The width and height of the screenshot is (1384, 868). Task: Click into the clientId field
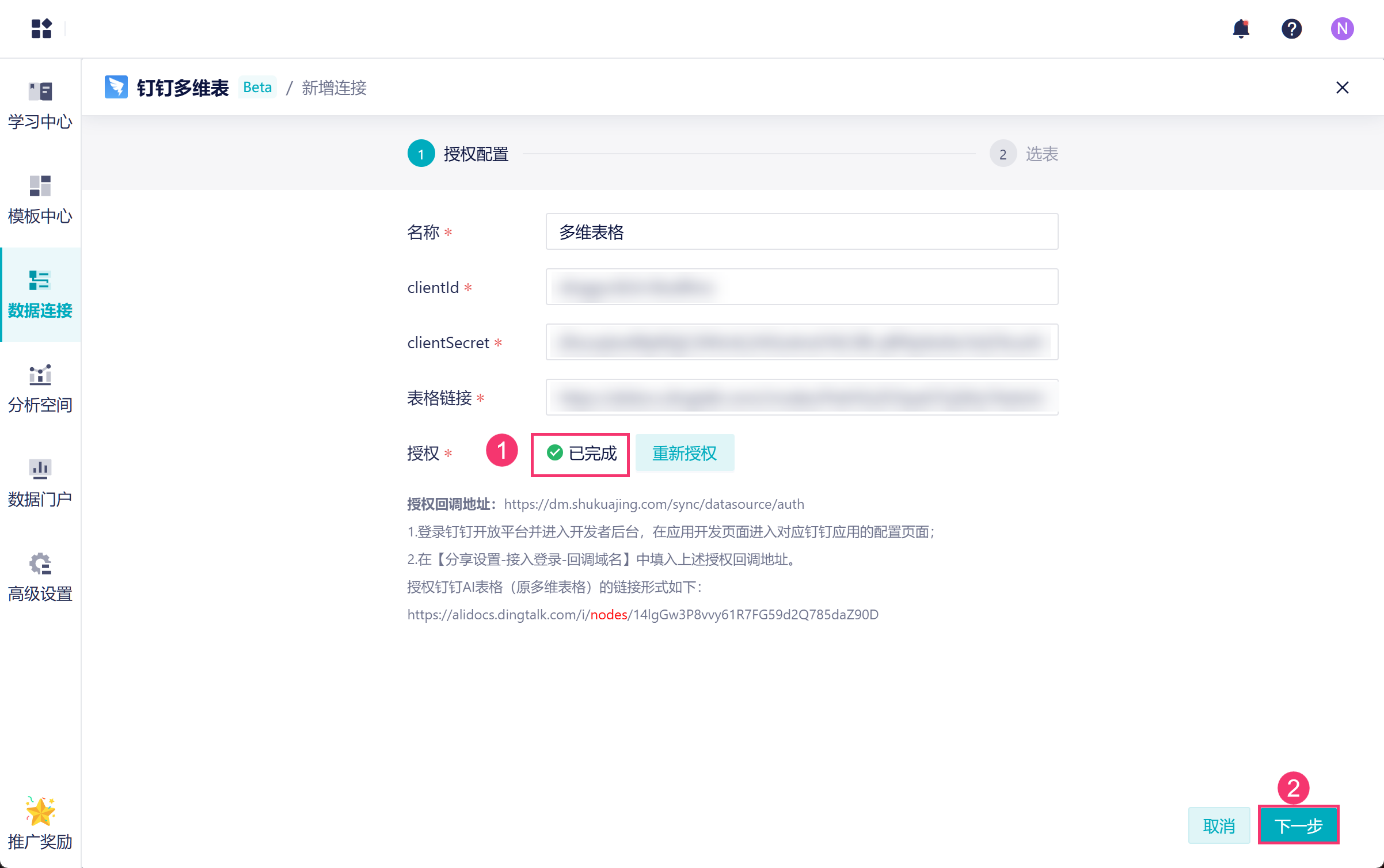click(x=801, y=287)
